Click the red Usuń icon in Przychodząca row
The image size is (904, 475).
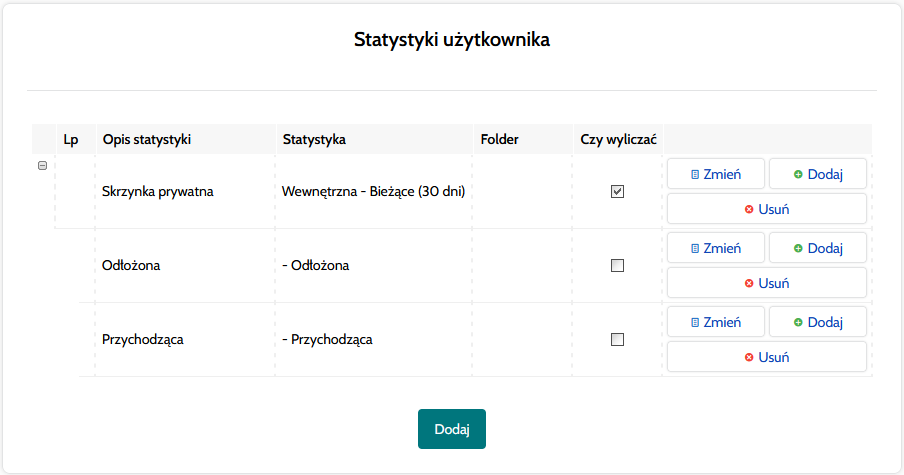pyautogui.click(x=749, y=357)
